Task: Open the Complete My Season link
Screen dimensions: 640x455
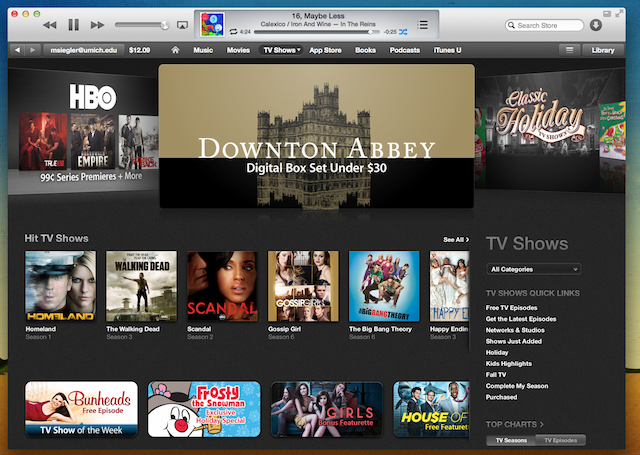Action: 517,386
